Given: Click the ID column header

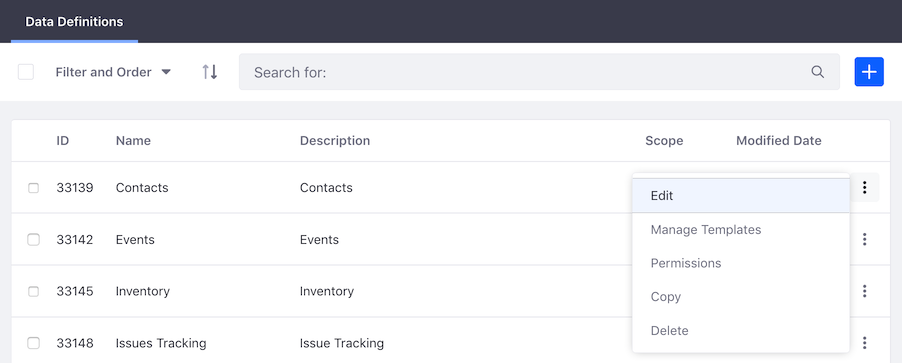Looking at the screenshot, I should coord(63,140).
